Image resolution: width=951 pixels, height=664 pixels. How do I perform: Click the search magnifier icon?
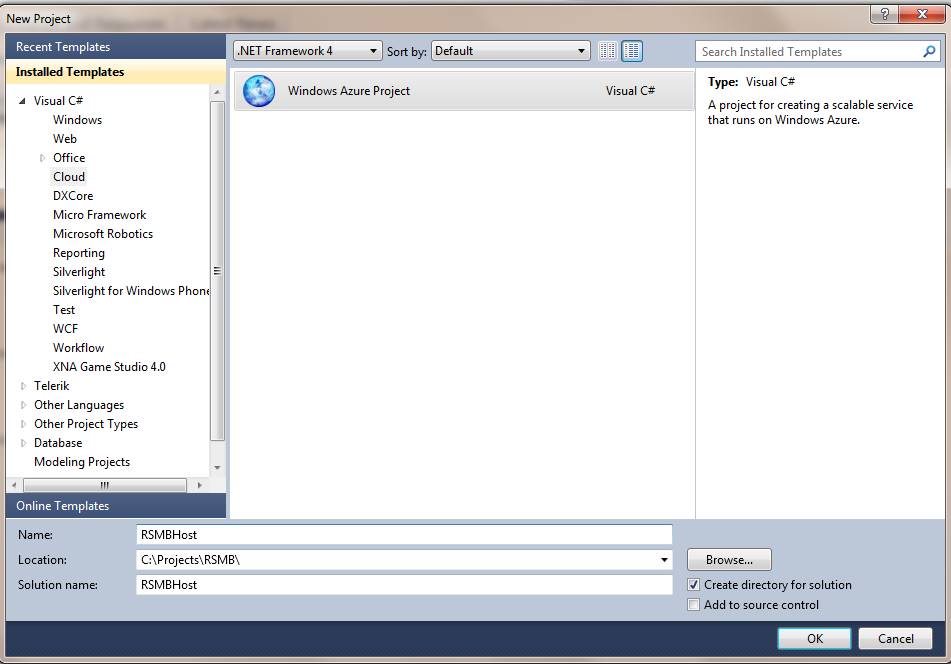929,52
